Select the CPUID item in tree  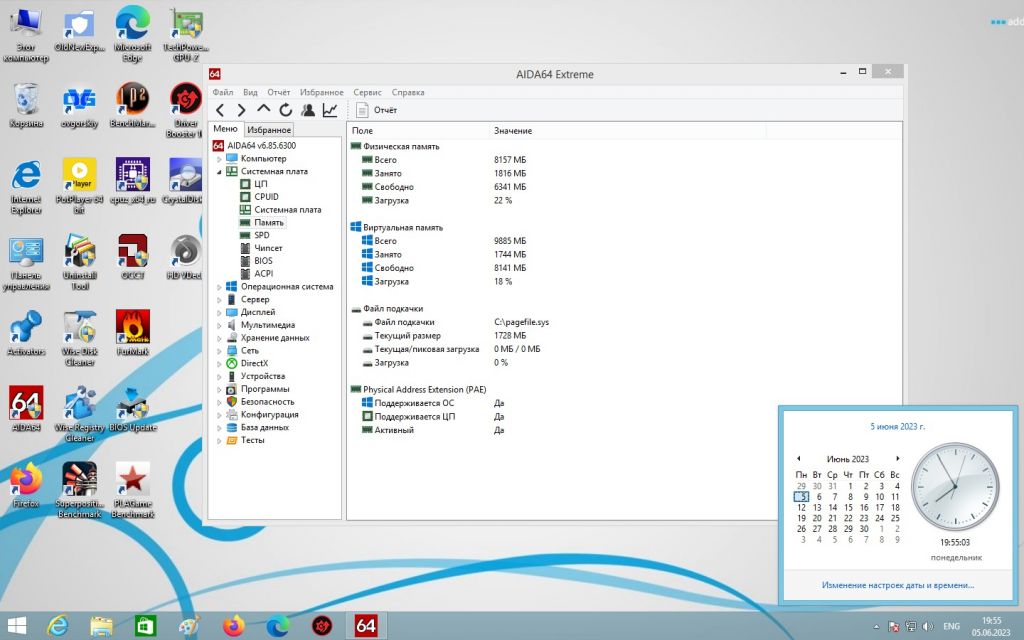point(266,197)
